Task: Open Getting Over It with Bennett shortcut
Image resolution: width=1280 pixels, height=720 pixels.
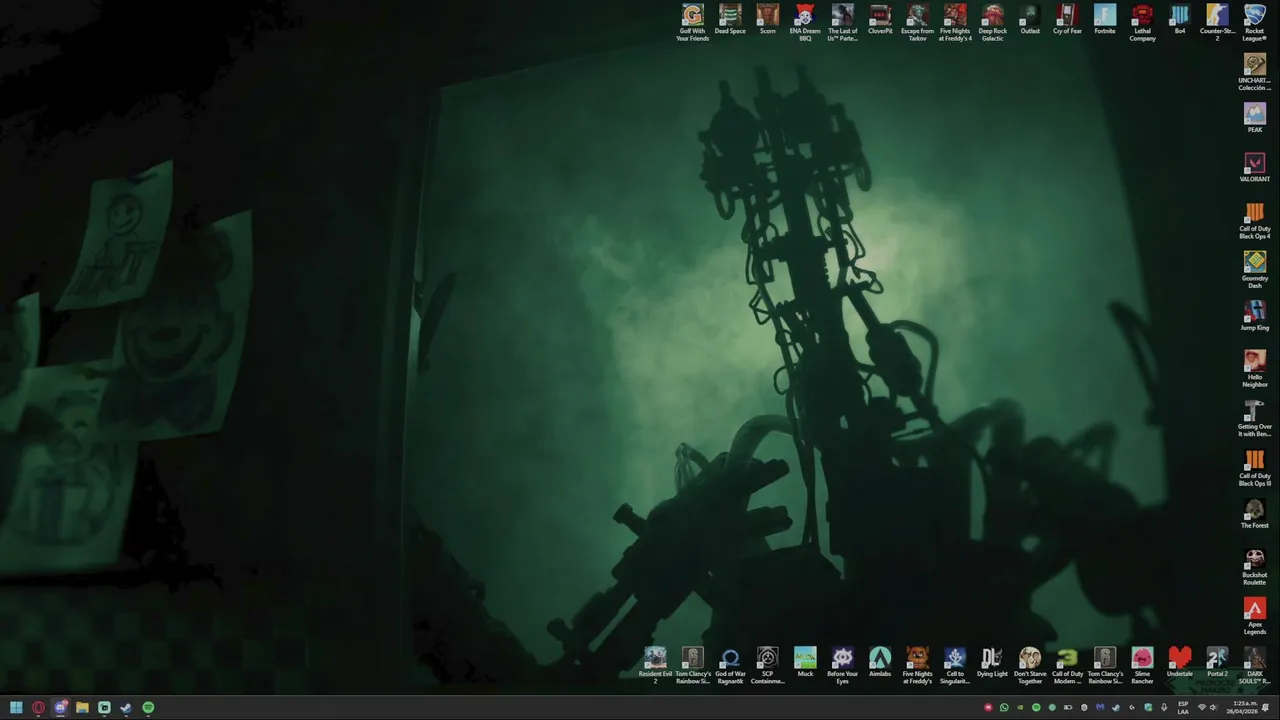Action: tap(1255, 419)
